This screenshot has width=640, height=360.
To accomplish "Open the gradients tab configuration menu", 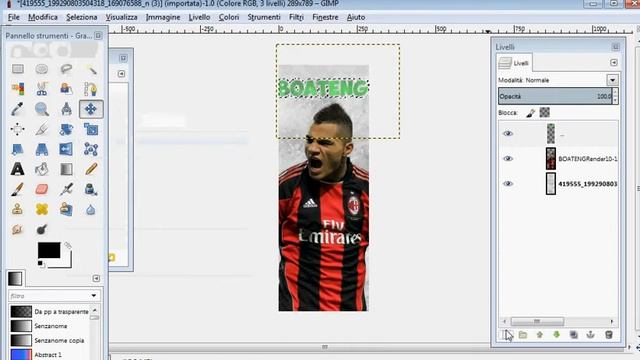I will pos(96,278).
